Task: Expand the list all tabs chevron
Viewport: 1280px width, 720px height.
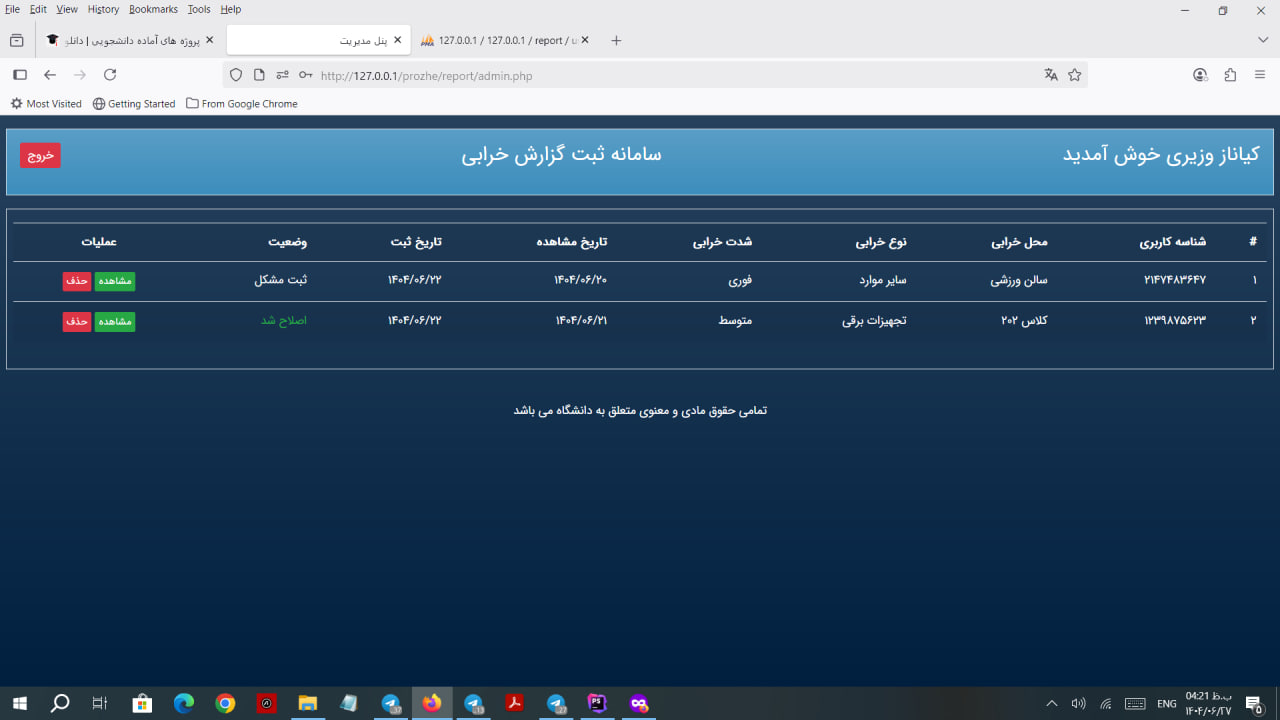Action: click(x=1263, y=40)
